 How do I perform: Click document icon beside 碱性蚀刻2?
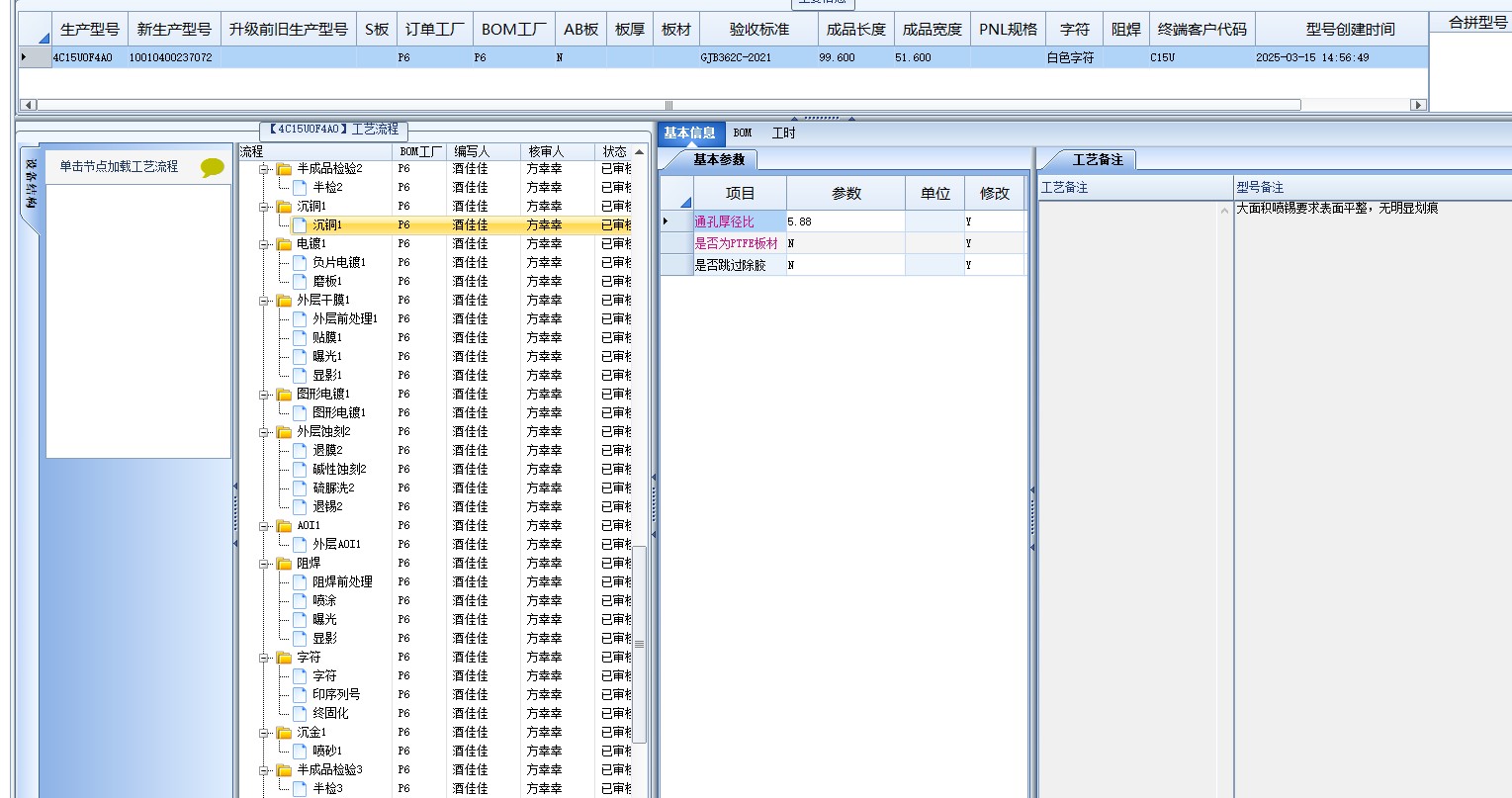coord(300,469)
